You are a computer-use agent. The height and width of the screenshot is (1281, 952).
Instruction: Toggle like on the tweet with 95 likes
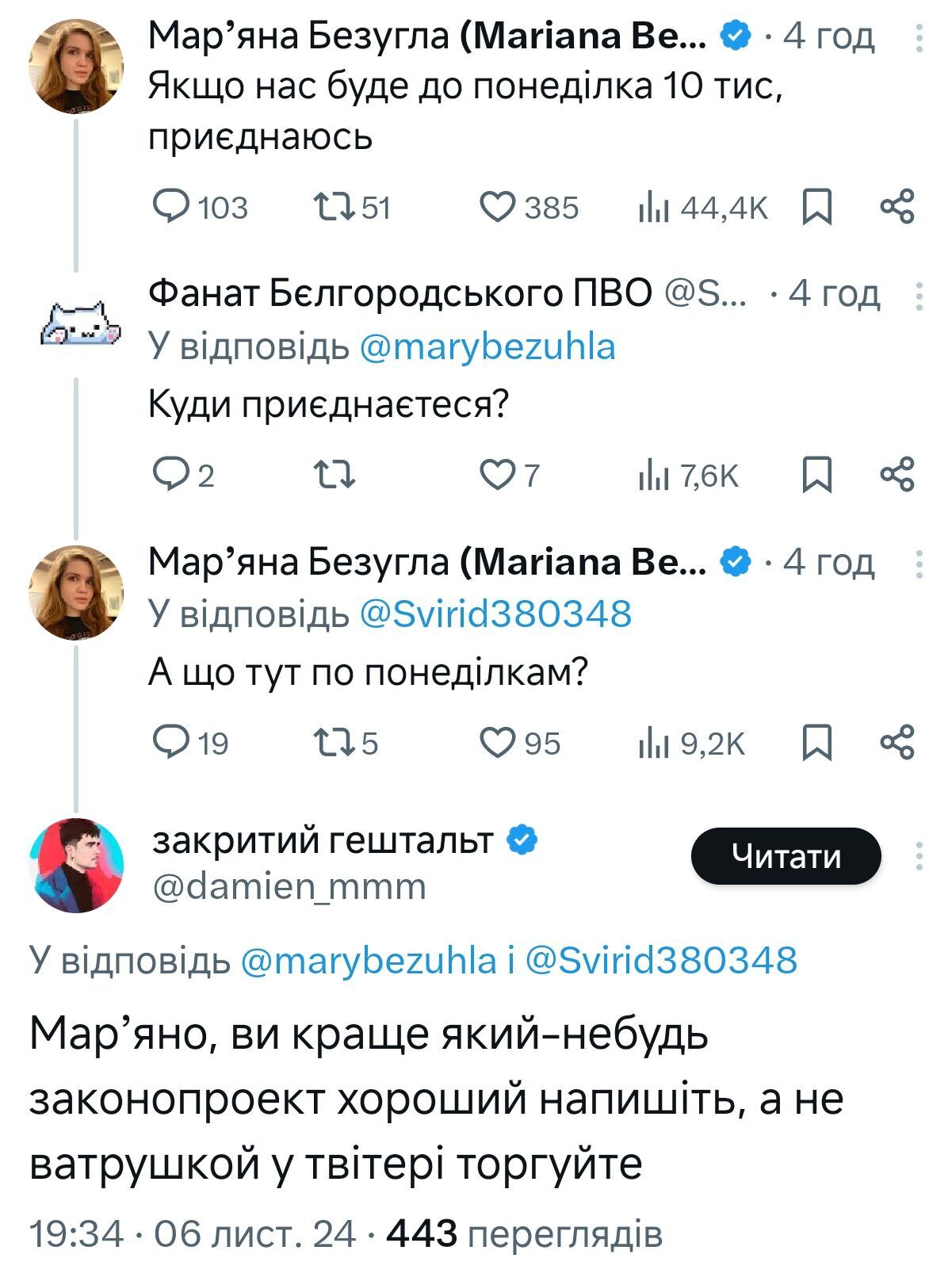point(500,744)
